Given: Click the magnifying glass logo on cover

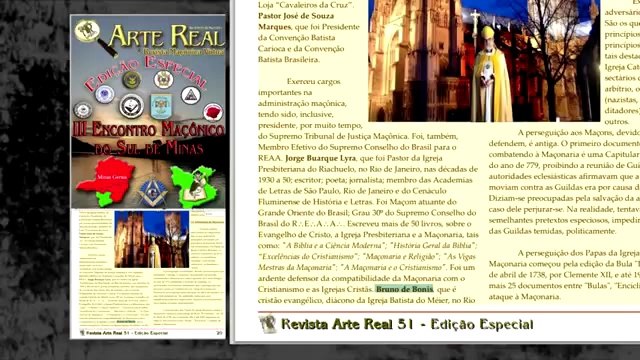Looking at the screenshot, I should tap(96, 38).
